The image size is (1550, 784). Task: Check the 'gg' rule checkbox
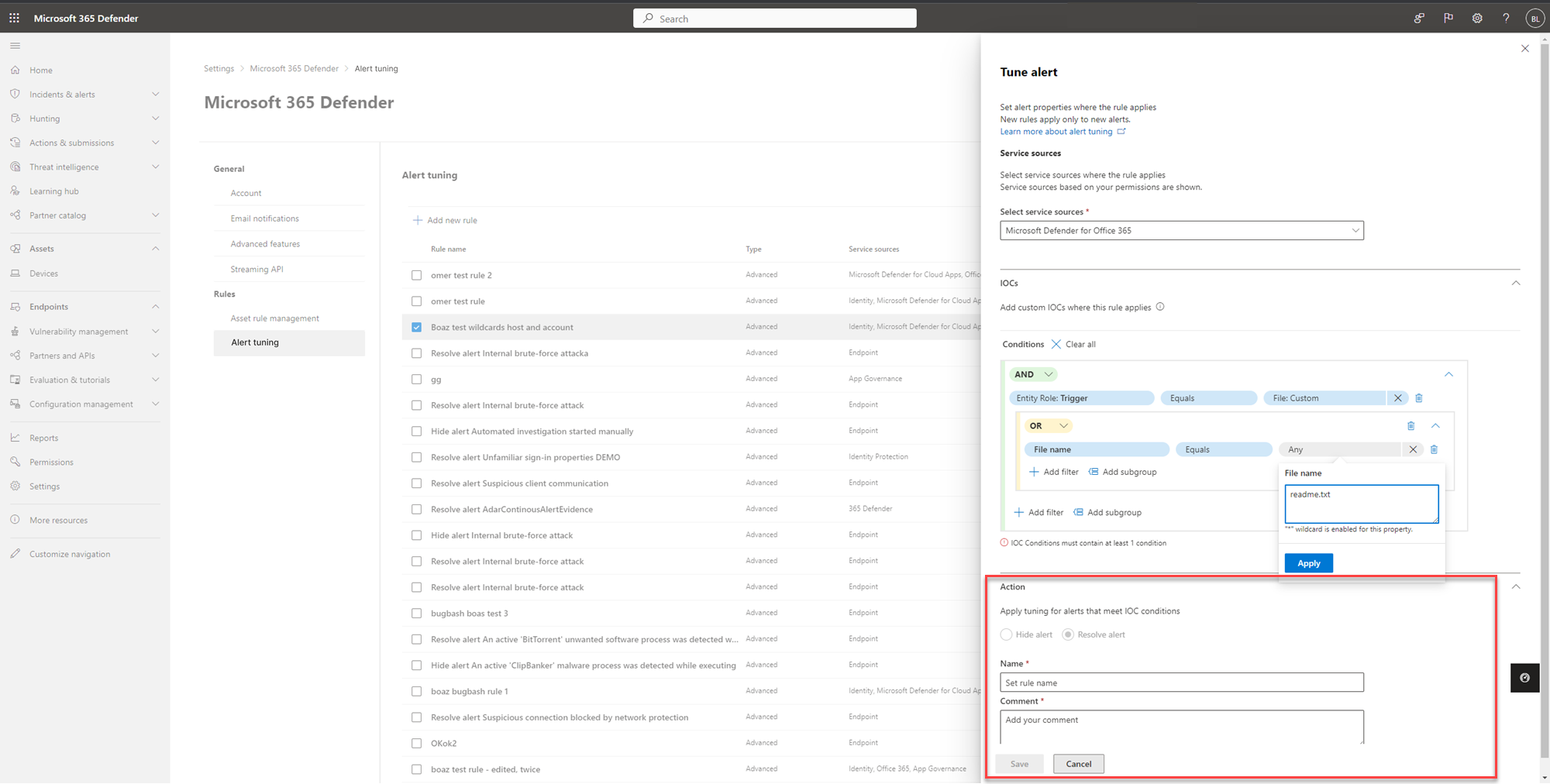(417, 379)
